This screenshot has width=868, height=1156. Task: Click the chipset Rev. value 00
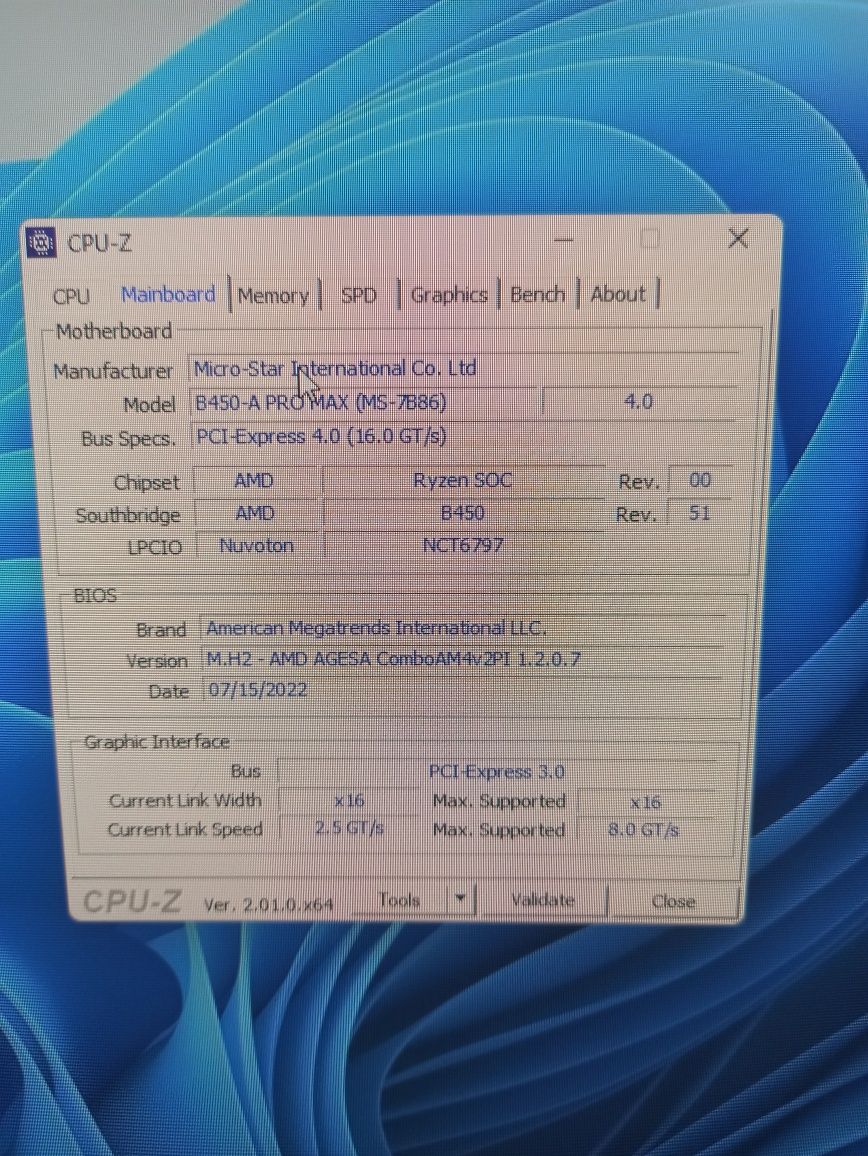700,480
